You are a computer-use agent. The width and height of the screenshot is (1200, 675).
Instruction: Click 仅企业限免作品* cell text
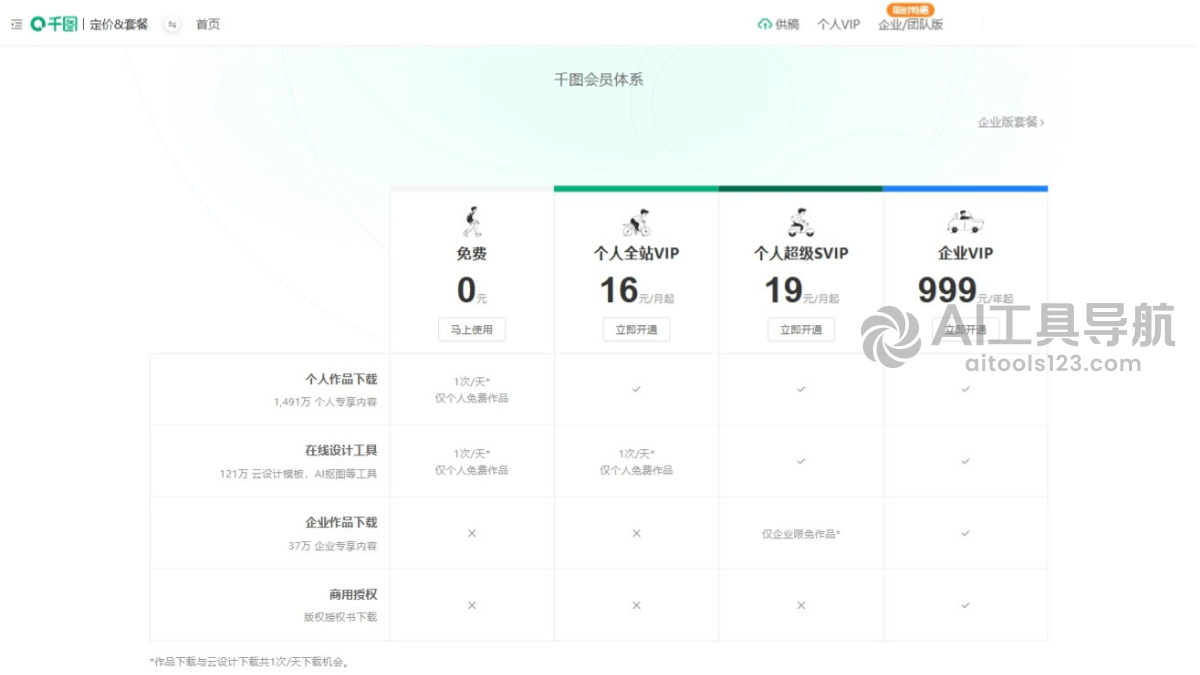pos(801,534)
